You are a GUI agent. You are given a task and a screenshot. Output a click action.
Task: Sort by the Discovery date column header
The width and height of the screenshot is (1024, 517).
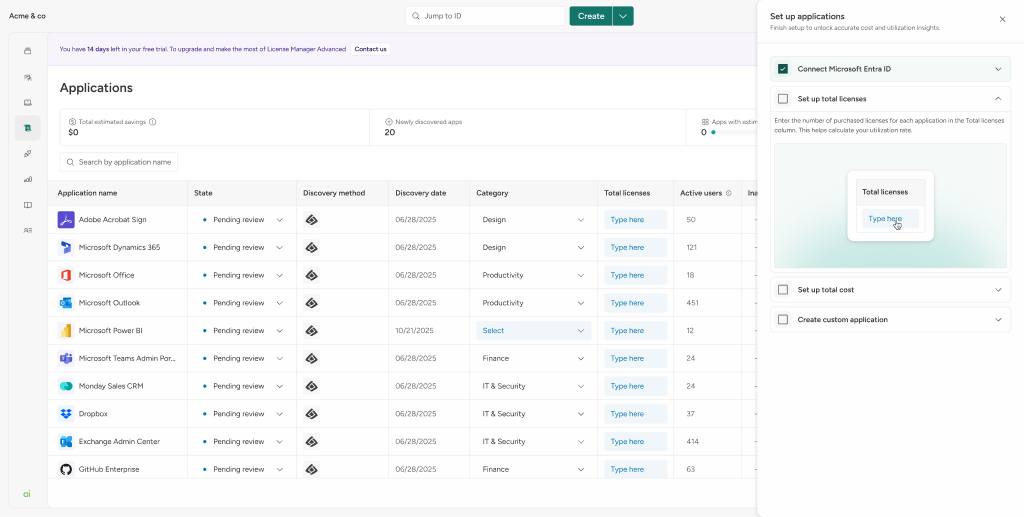(421, 193)
